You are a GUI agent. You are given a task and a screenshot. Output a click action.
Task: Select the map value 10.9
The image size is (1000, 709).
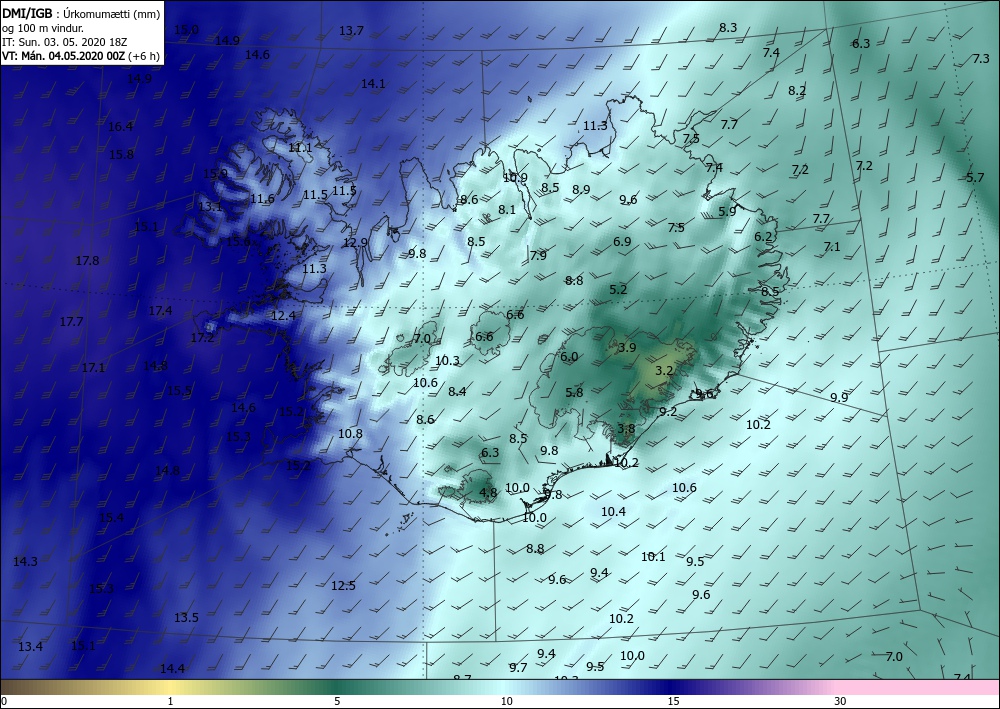tap(515, 178)
